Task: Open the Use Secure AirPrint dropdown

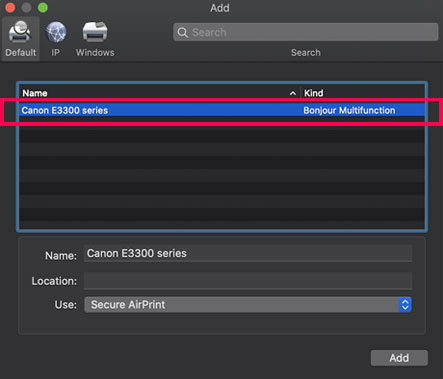Action: click(x=248, y=305)
